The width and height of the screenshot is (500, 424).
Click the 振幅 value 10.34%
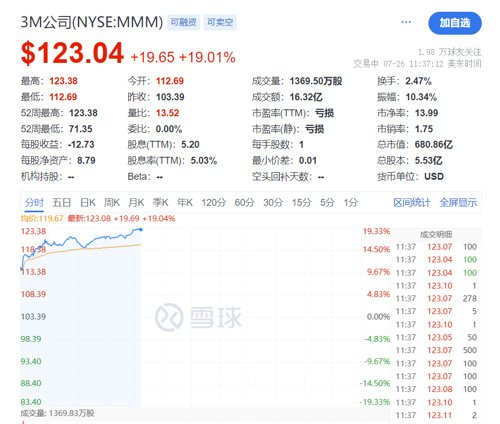click(x=421, y=97)
